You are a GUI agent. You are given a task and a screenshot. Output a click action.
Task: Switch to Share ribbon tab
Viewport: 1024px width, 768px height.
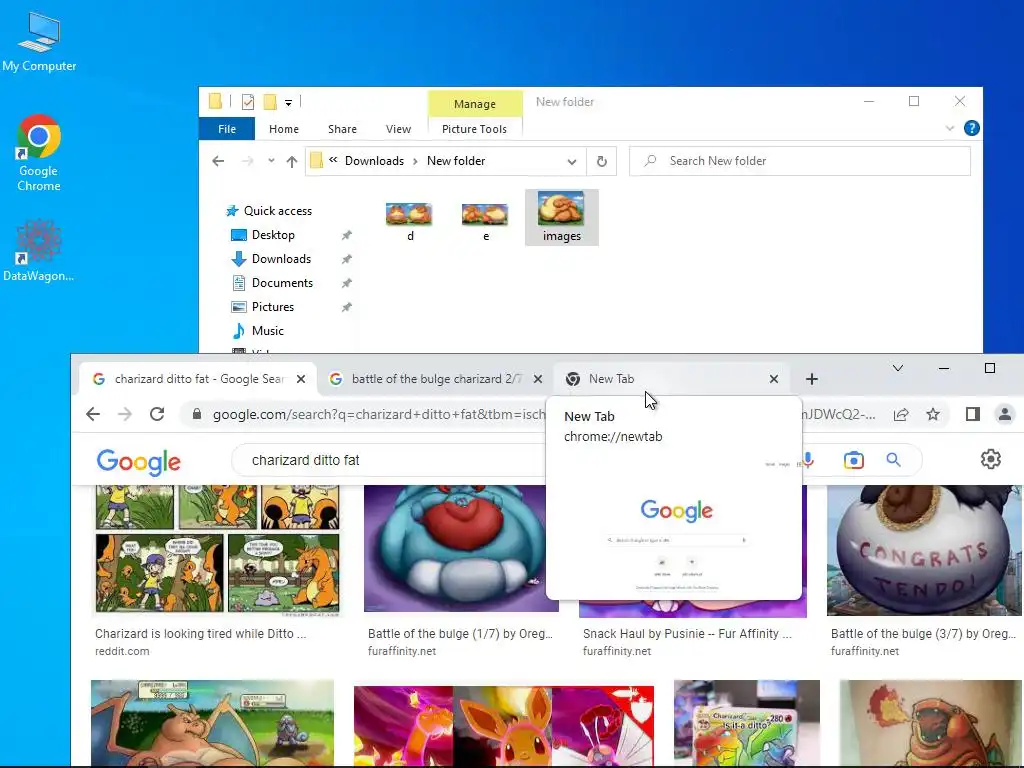[342, 129]
